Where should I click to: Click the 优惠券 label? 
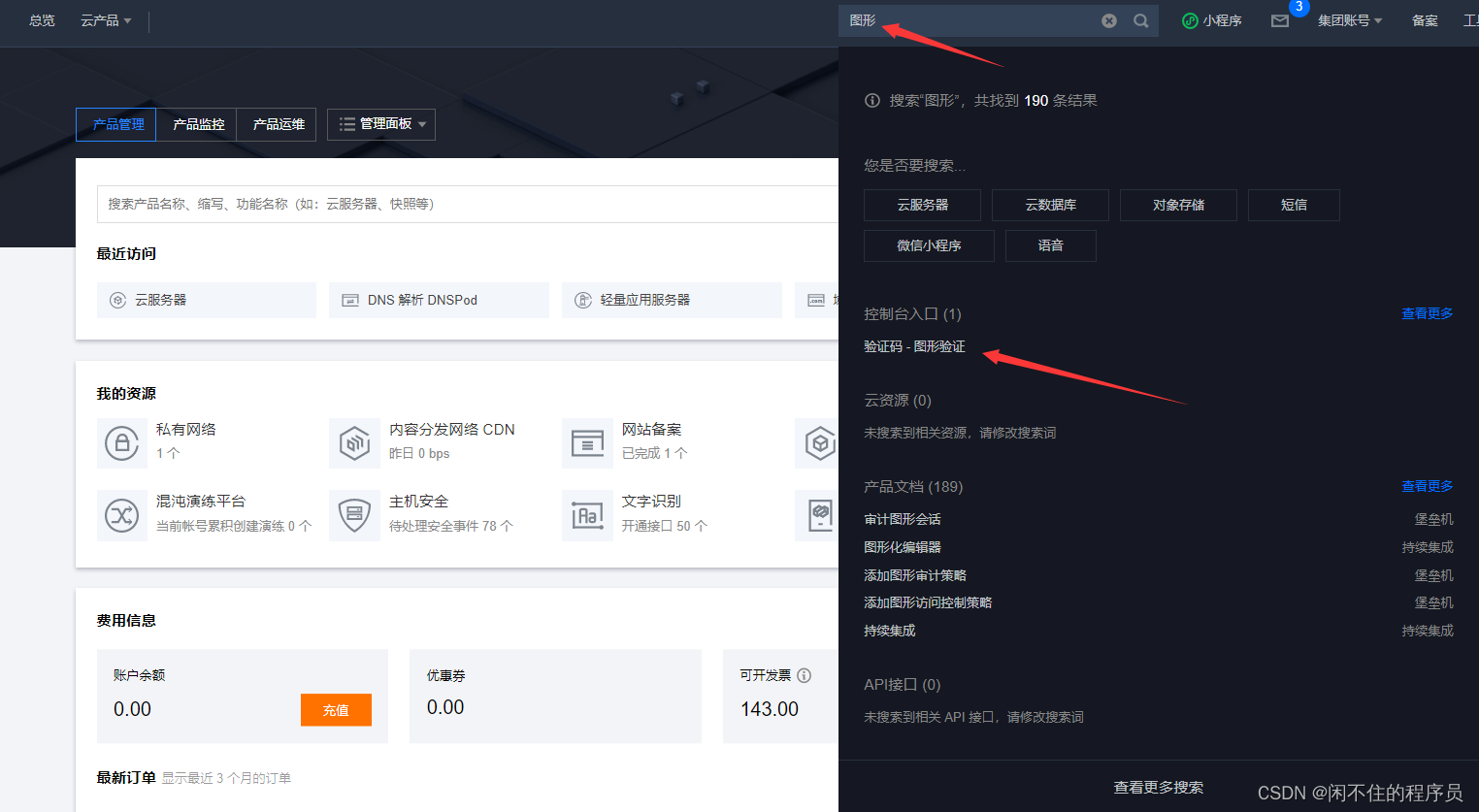click(445, 675)
